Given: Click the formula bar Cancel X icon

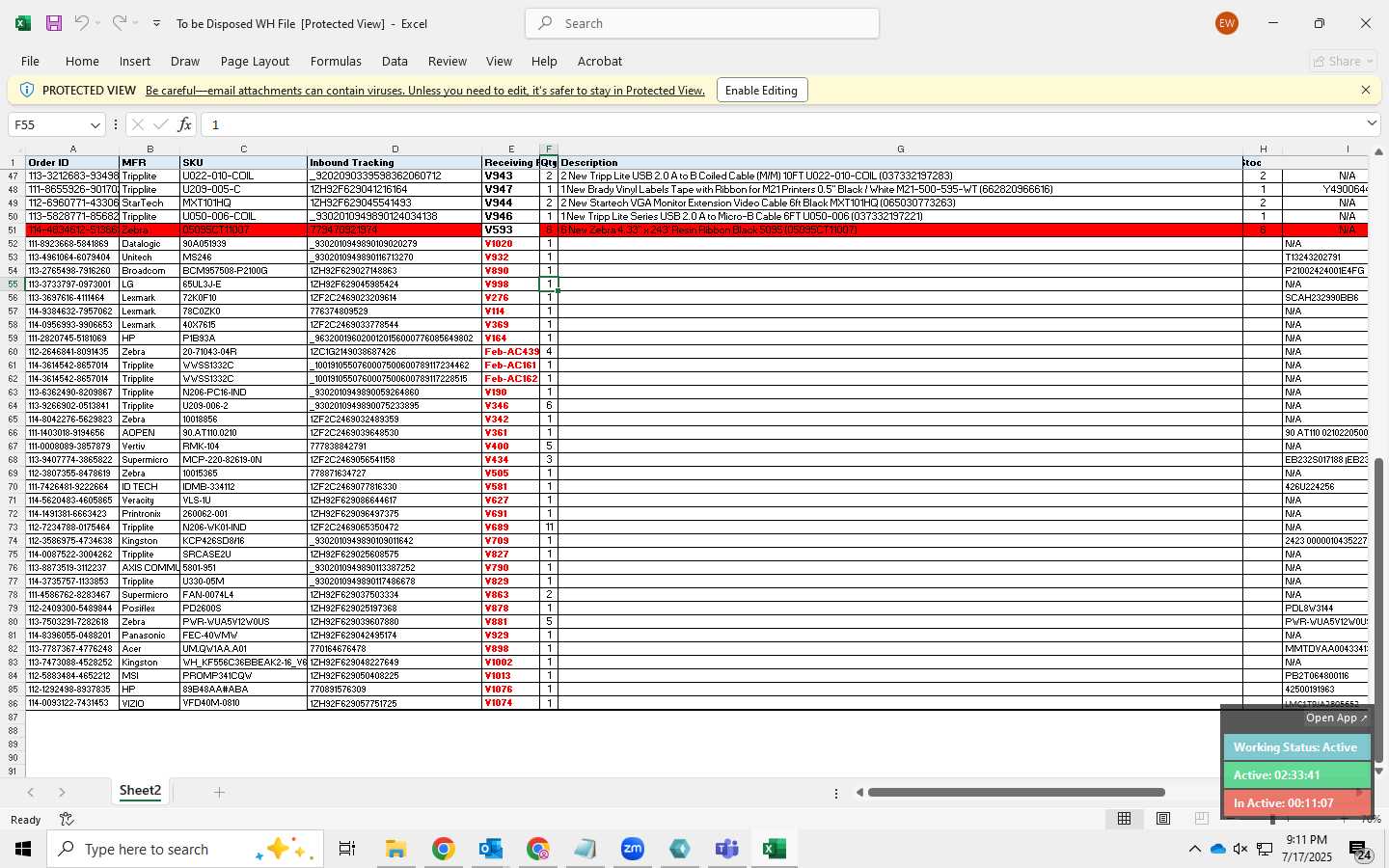Looking at the screenshot, I should click(137, 124).
